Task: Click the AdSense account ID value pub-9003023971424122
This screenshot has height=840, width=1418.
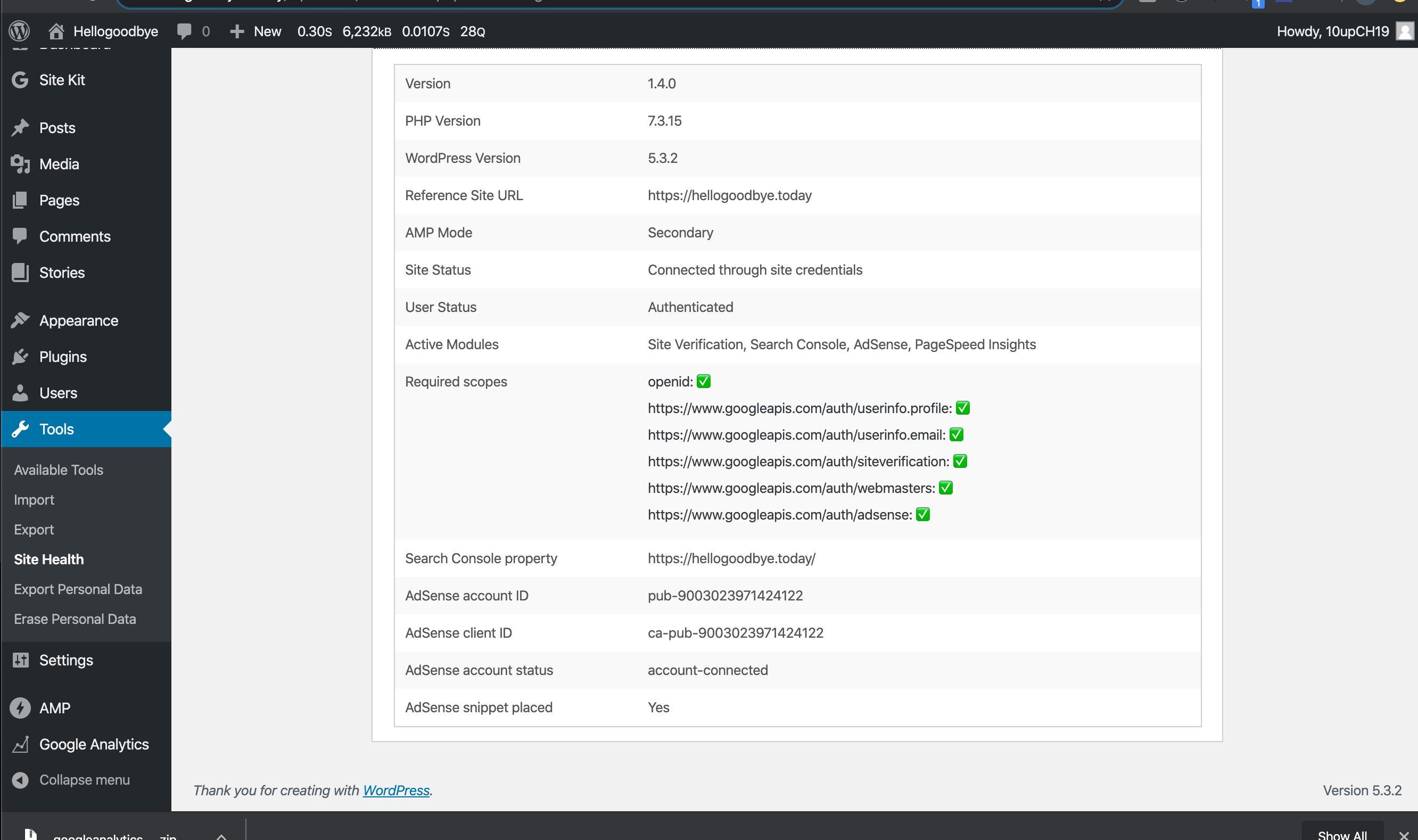Action: tap(725, 596)
